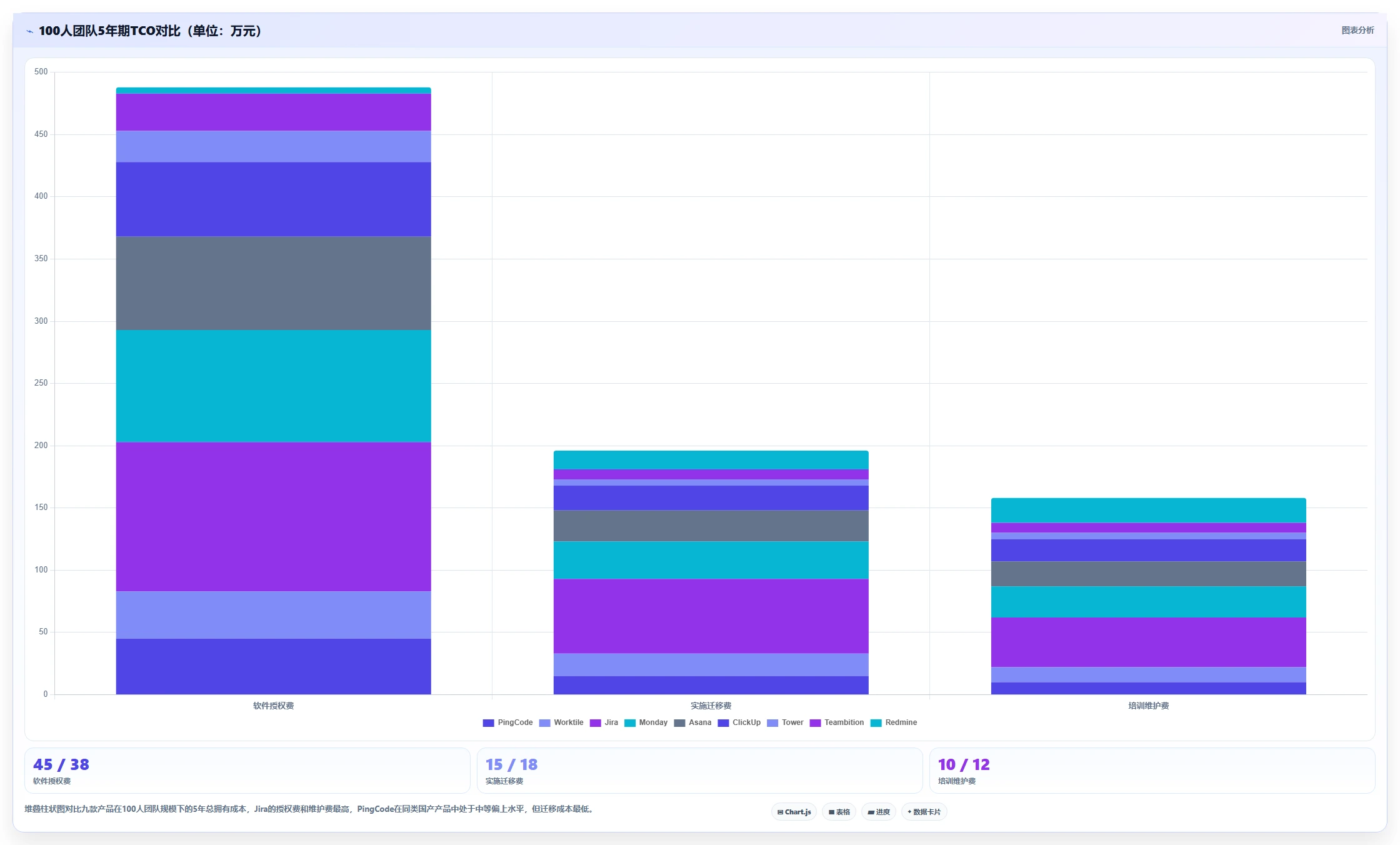Toggle the PingCode legend item
Viewport: 1400px width, 845px height.
click(x=507, y=722)
